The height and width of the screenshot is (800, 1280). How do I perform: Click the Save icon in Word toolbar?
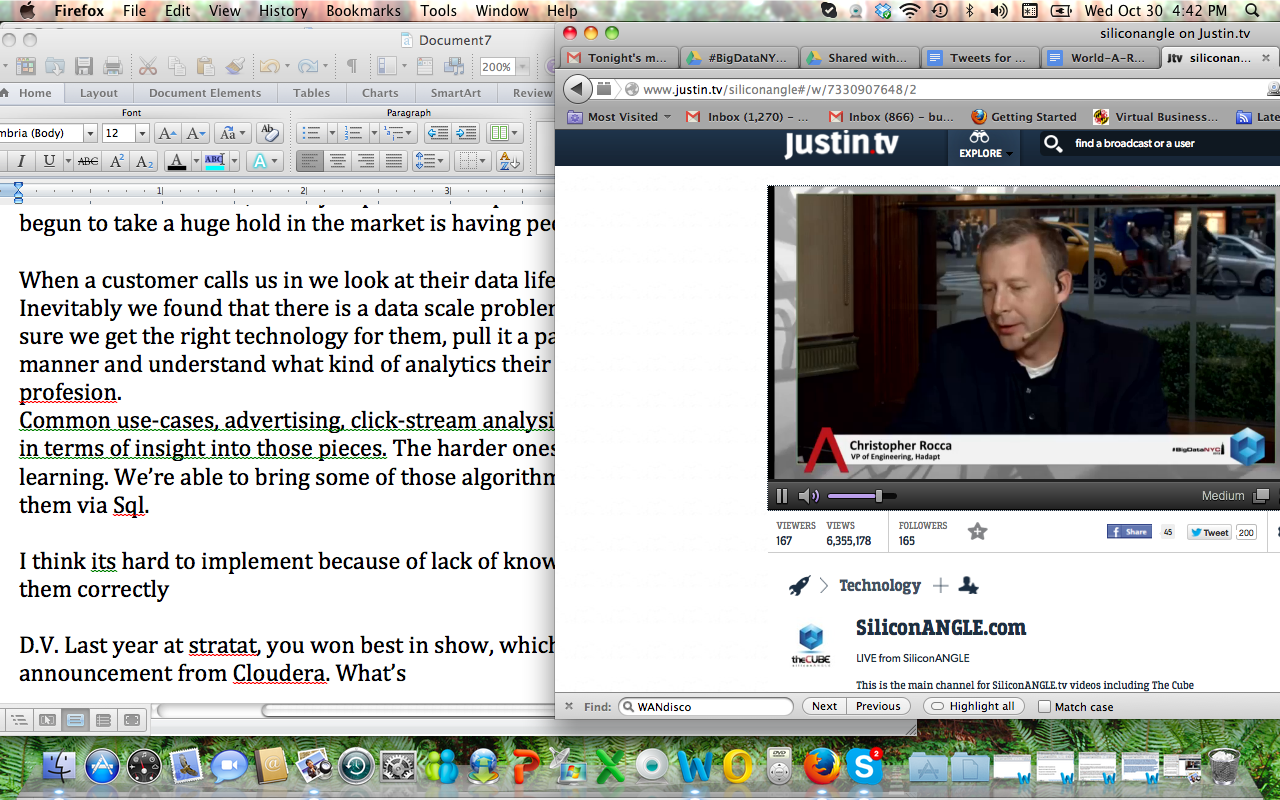pyautogui.click(x=84, y=67)
